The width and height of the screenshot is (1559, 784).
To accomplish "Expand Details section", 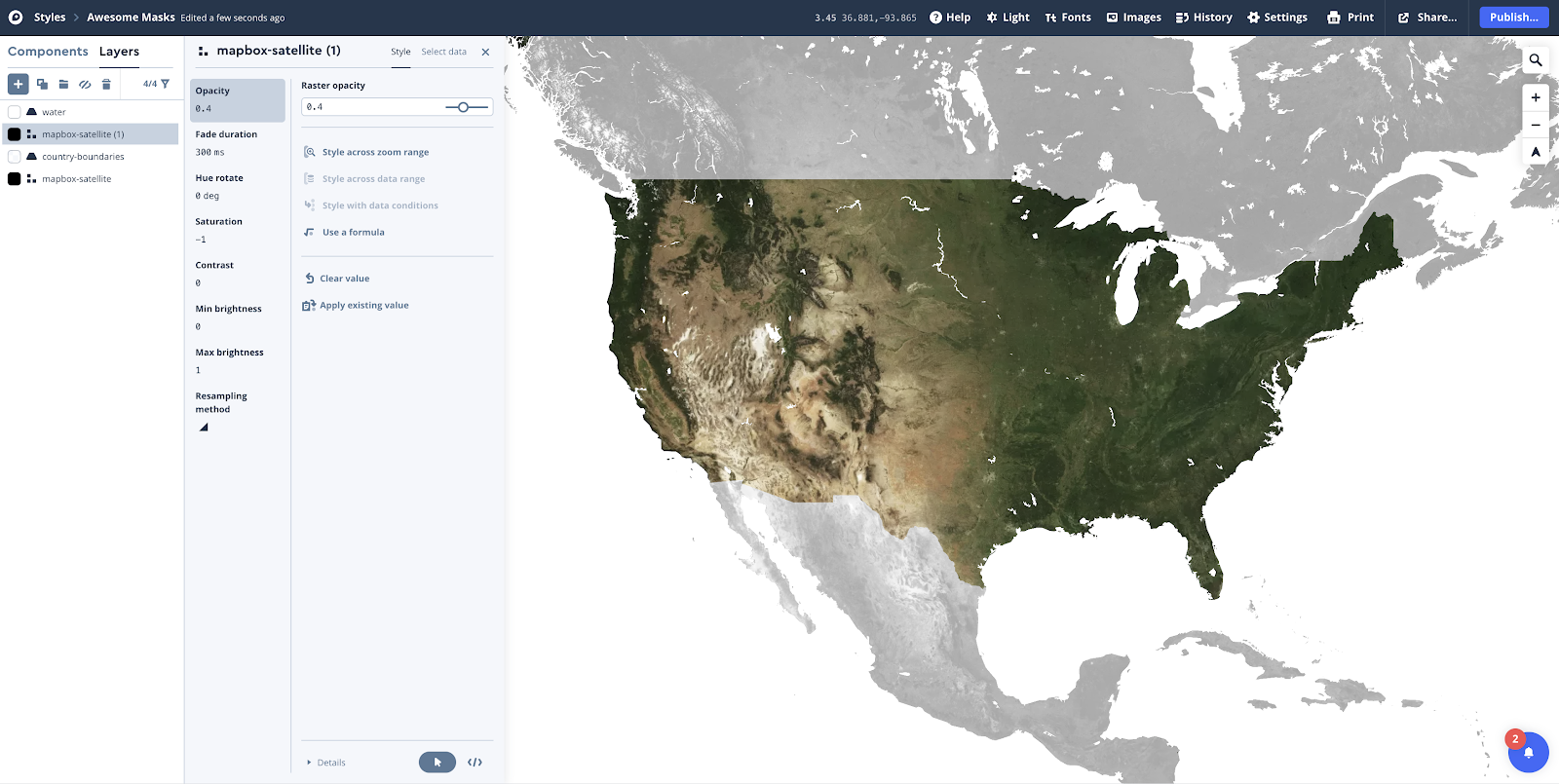I will [326, 763].
